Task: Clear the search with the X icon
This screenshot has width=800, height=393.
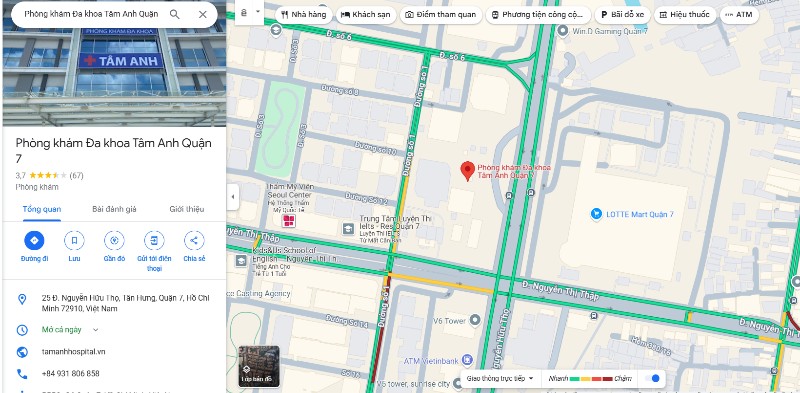Action: pos(203,14)
